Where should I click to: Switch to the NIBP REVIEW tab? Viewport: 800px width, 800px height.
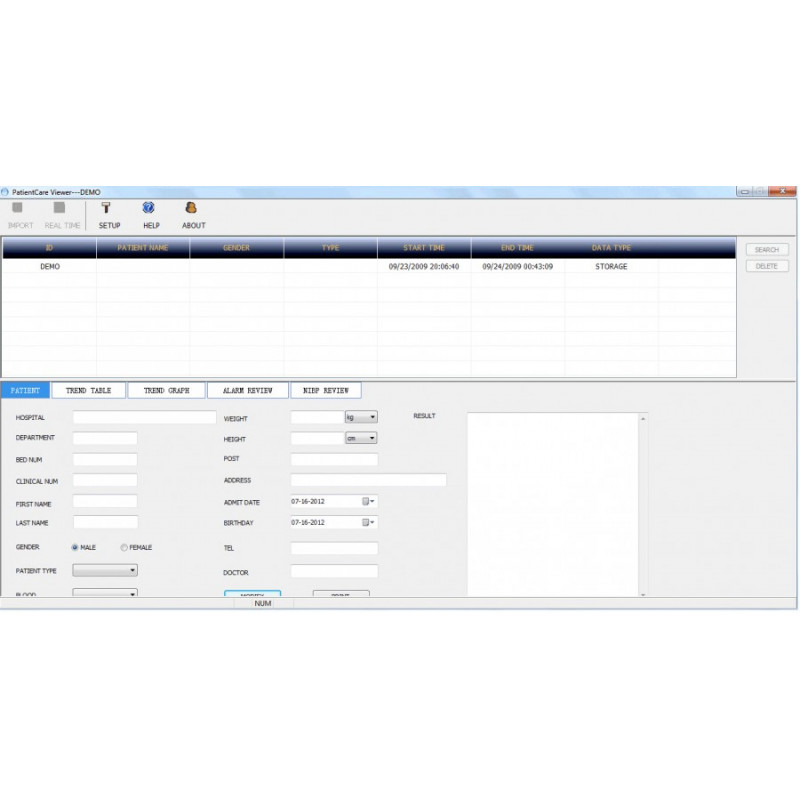tap(325, 390)
